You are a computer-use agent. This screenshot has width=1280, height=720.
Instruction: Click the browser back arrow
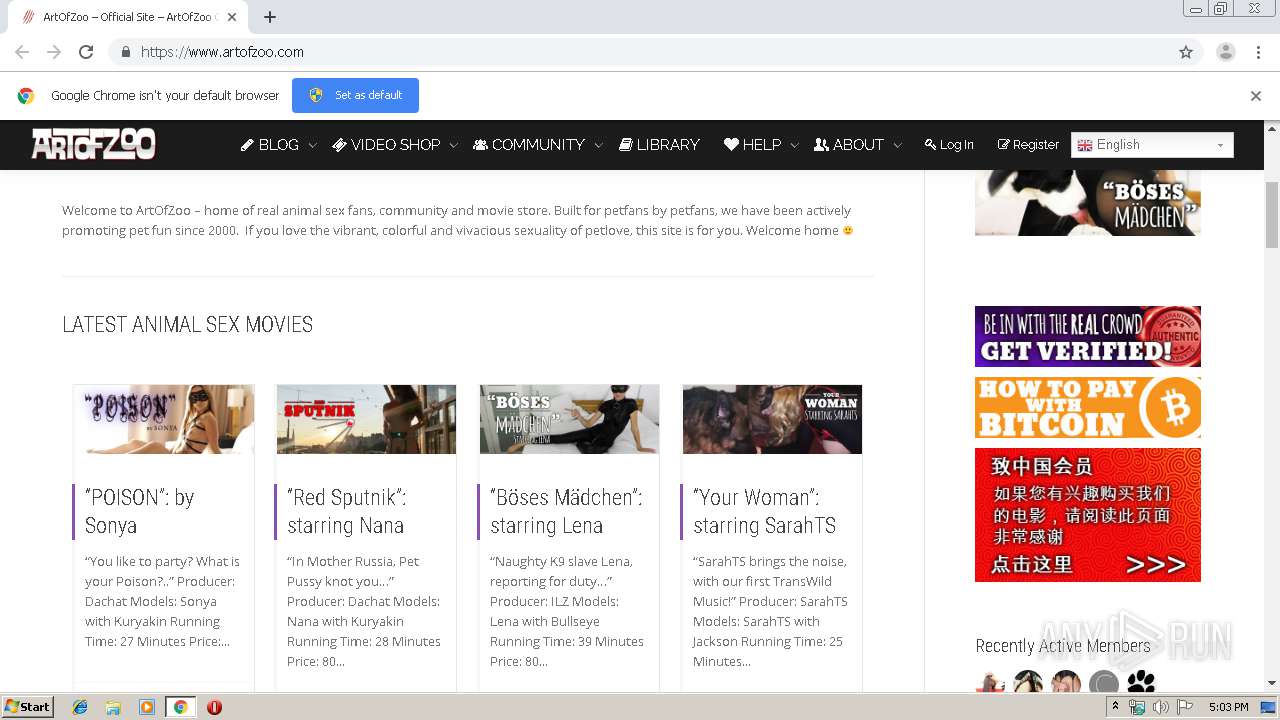(x=22, y=52)
